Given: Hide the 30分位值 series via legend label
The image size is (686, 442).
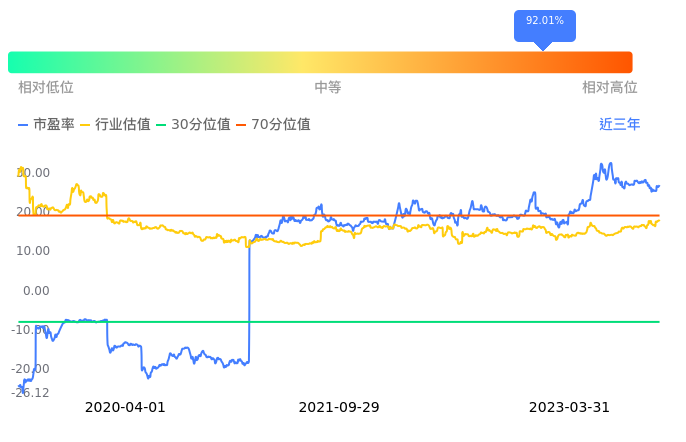Looking at the screenshot, I should 201,125.
